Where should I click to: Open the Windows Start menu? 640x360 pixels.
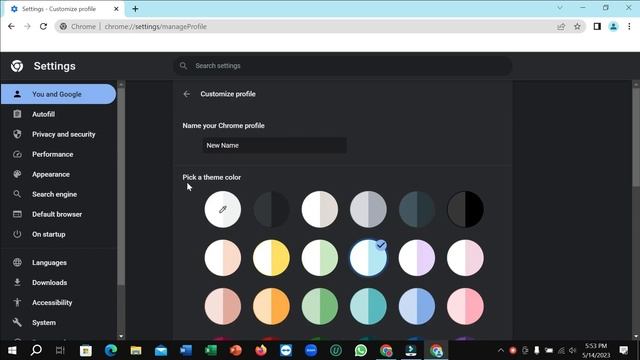coord(12,351)
